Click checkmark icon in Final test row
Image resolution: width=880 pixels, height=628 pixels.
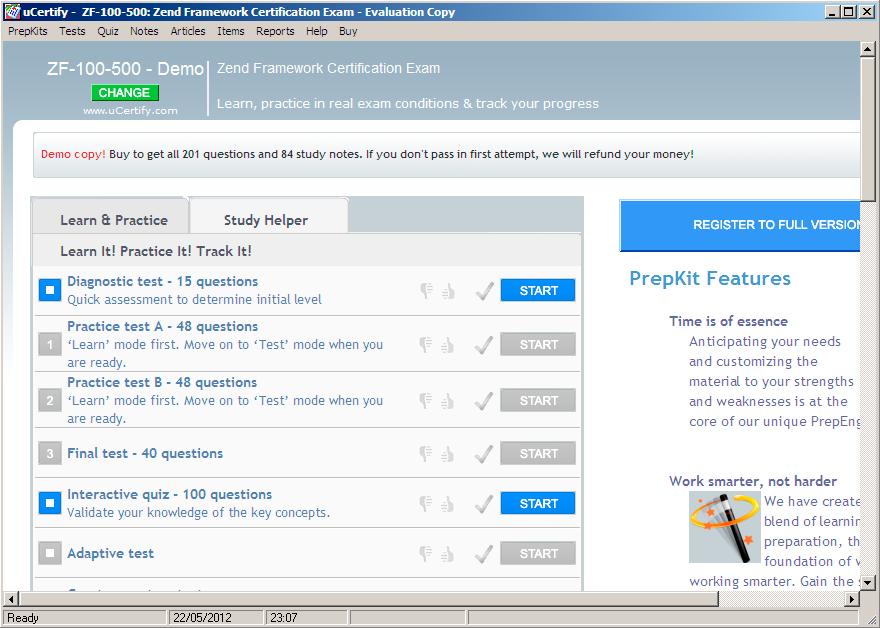(x=484, y=453)
